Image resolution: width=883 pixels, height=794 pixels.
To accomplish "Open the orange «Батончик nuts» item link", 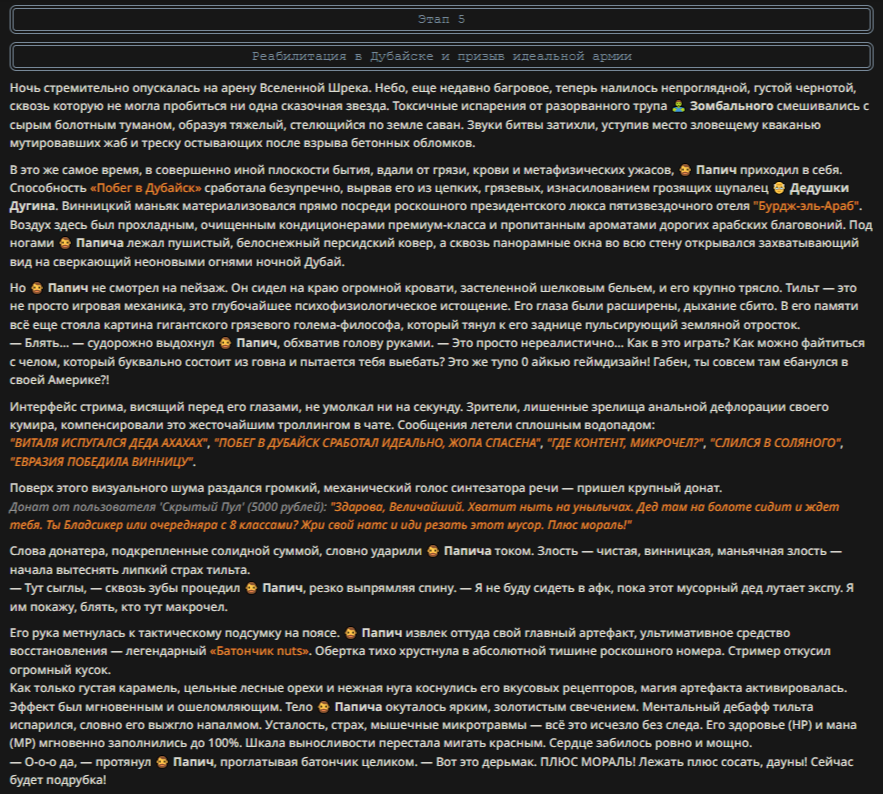I will [x=260, y=651].
